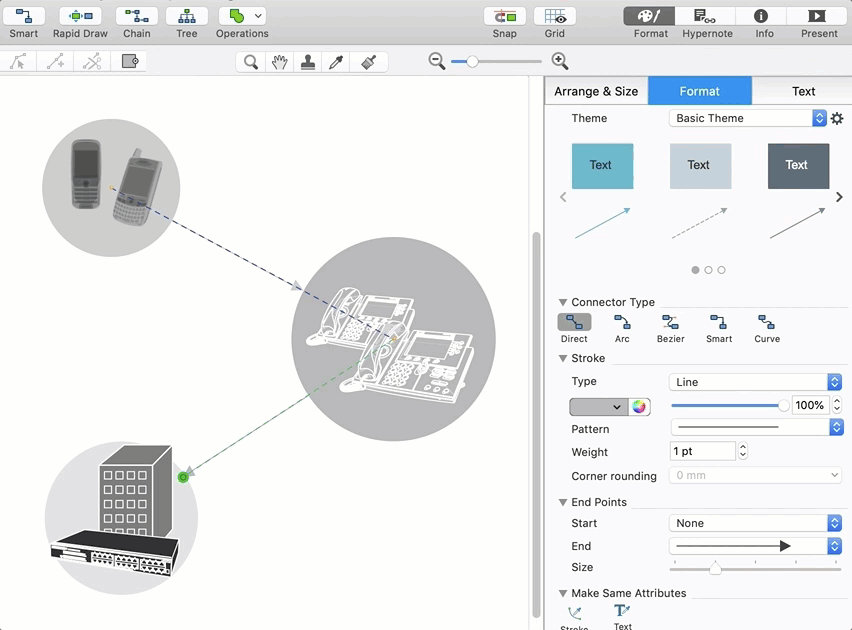Choose the Chain toolbar tool
The width and height of the screenshot is (852, 630).
pos(136,16)
